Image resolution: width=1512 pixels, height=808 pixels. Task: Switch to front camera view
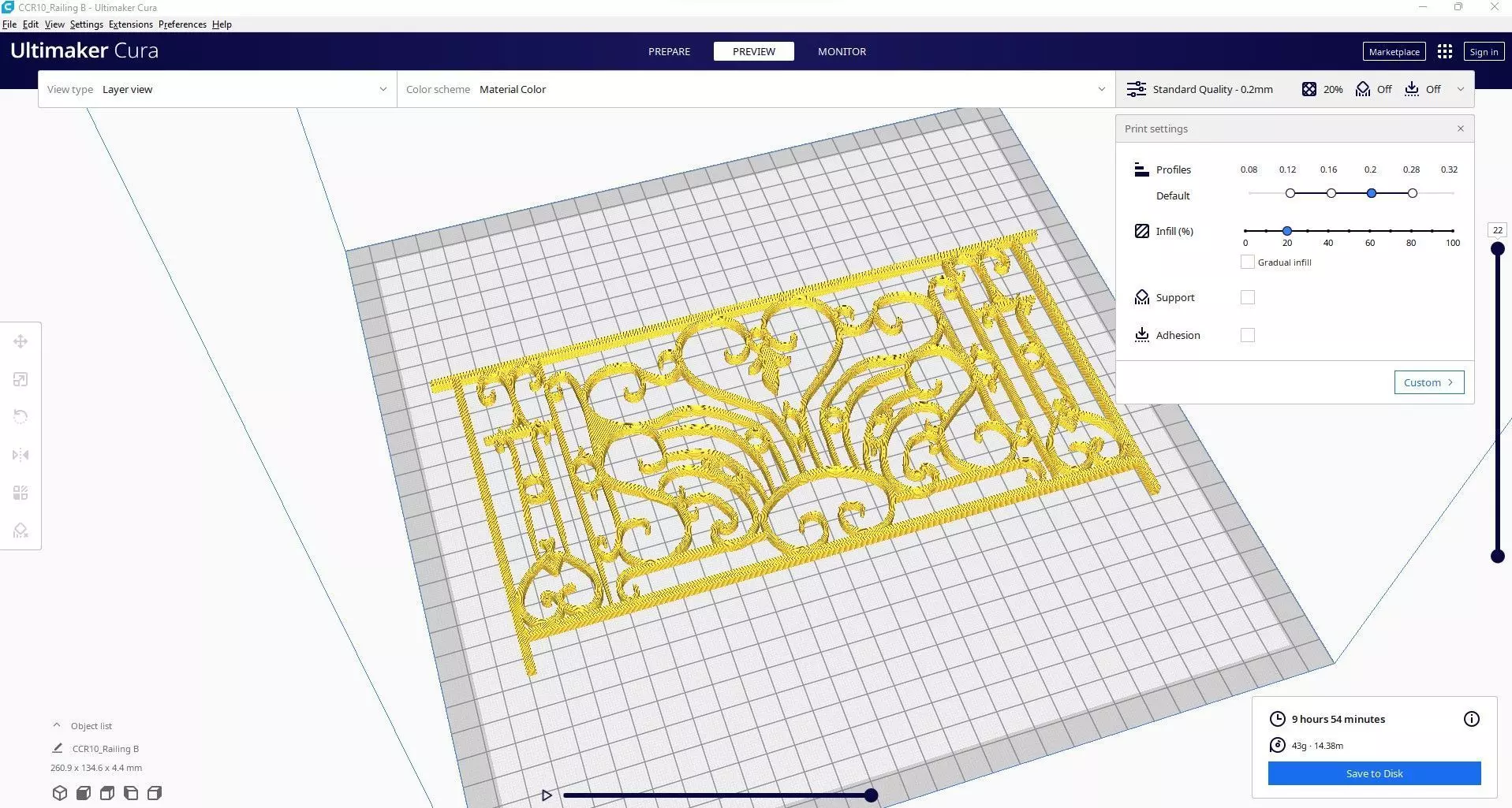click(84, 793)
